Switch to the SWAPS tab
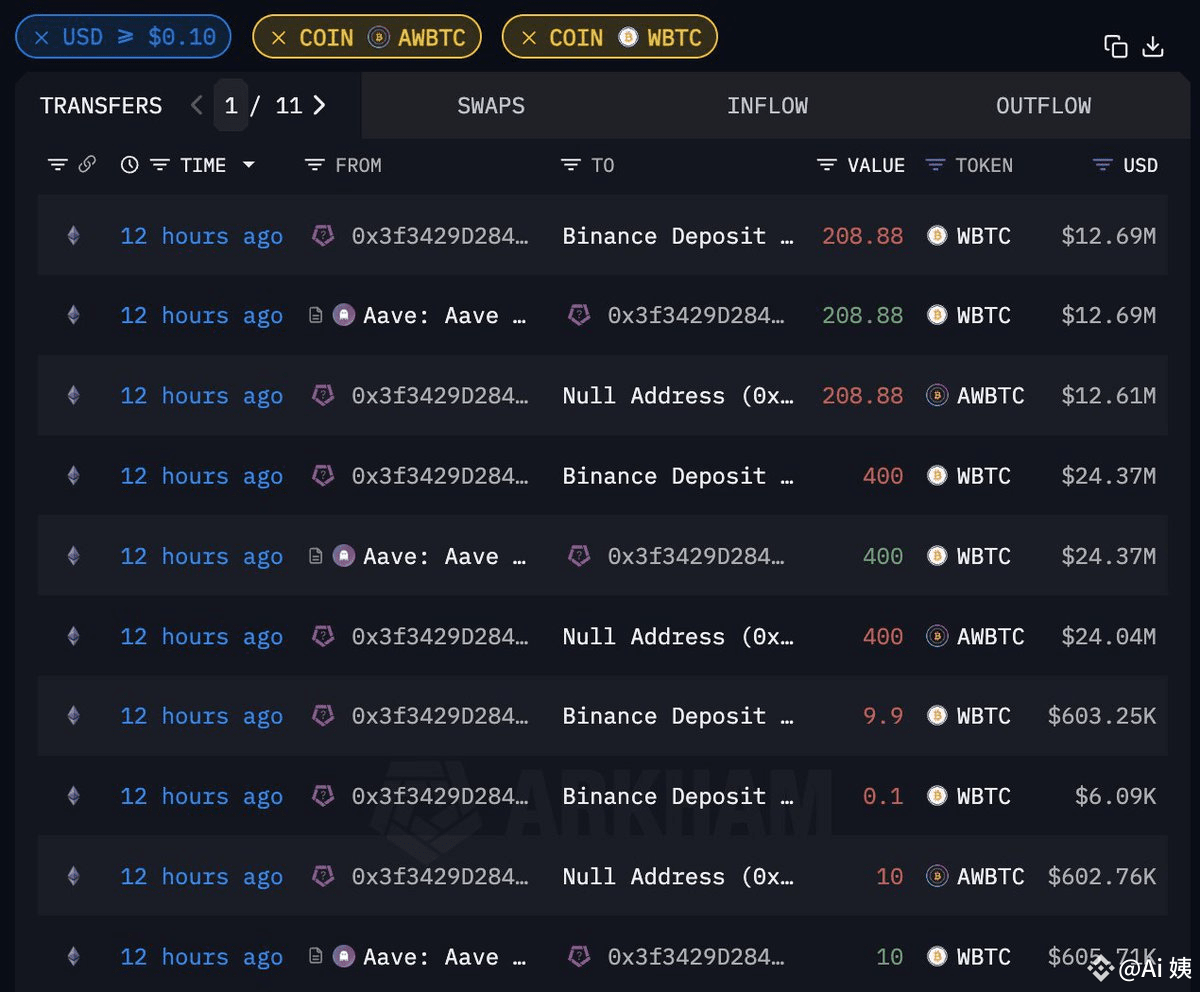The image size is (1200, 992). (491, 105)
